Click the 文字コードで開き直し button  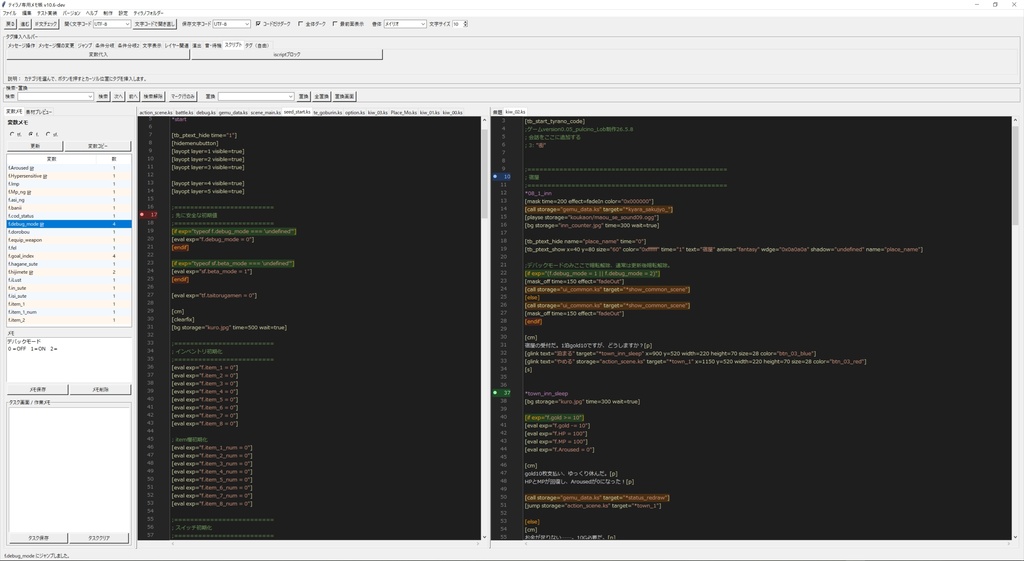(154, 24)
